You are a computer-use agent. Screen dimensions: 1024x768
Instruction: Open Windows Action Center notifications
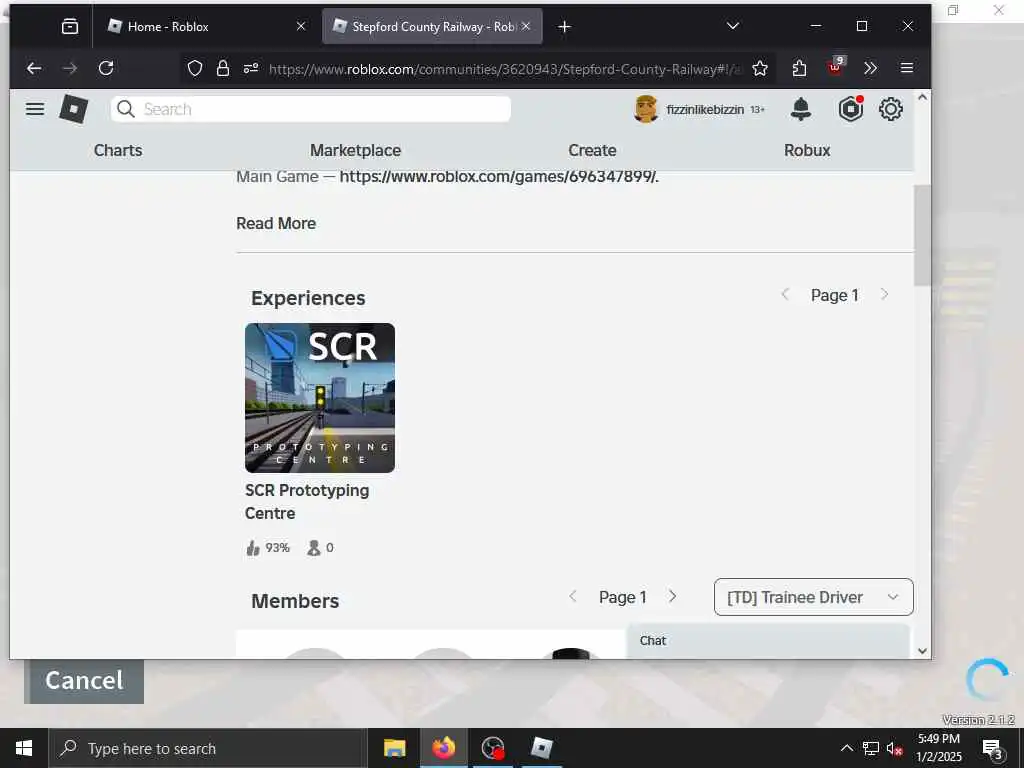[x=993, y=749]
